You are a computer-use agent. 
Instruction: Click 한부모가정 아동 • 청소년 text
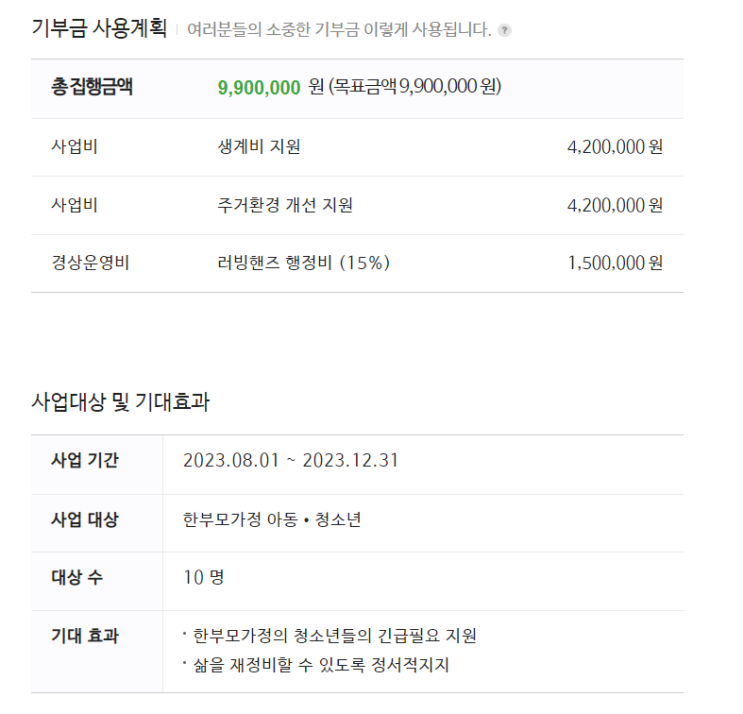(272, 520)
